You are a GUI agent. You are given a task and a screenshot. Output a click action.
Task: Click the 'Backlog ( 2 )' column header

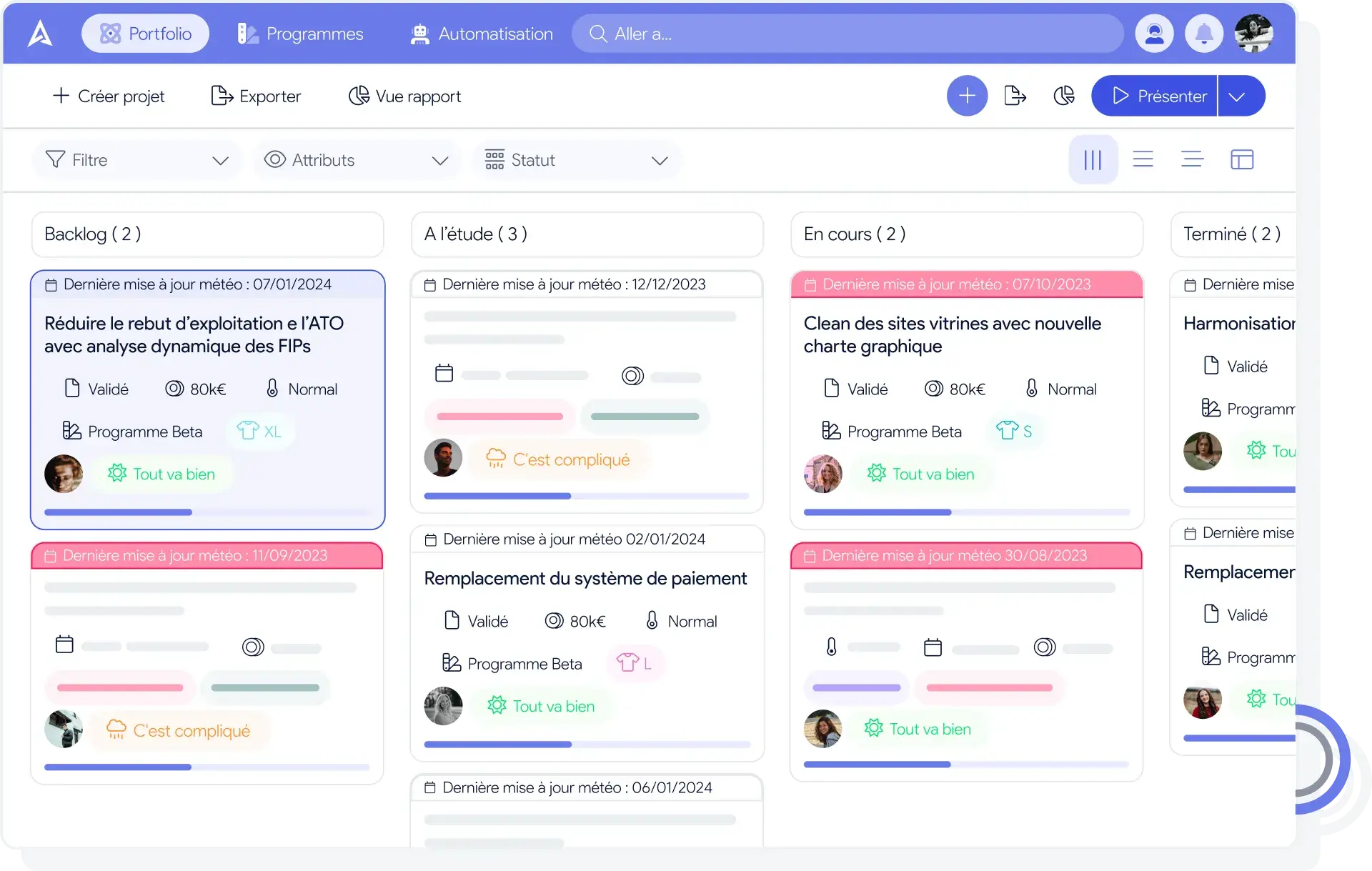pos(208,234)
